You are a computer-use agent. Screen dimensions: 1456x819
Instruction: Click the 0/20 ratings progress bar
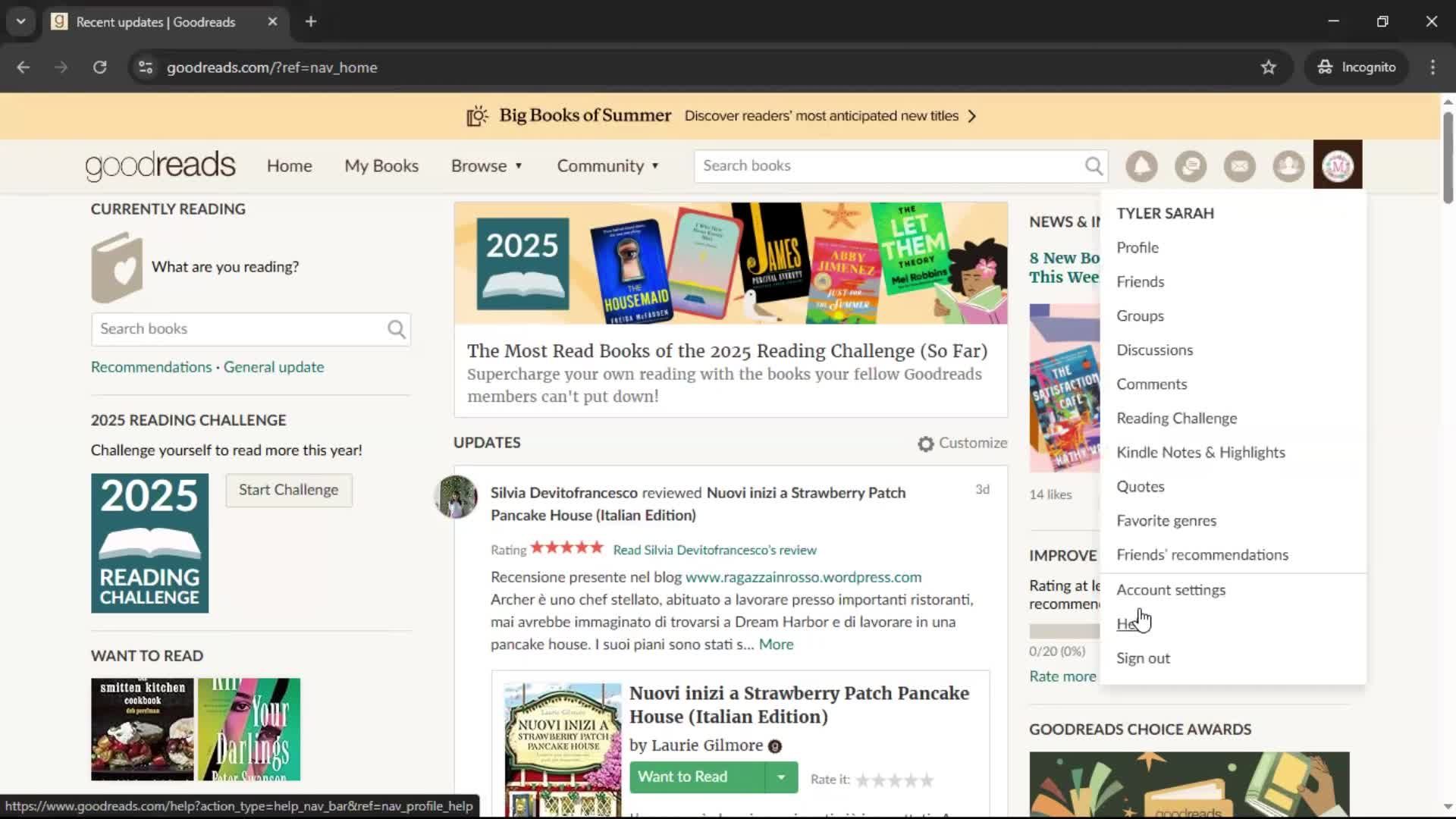click(x=1065, y=632)
